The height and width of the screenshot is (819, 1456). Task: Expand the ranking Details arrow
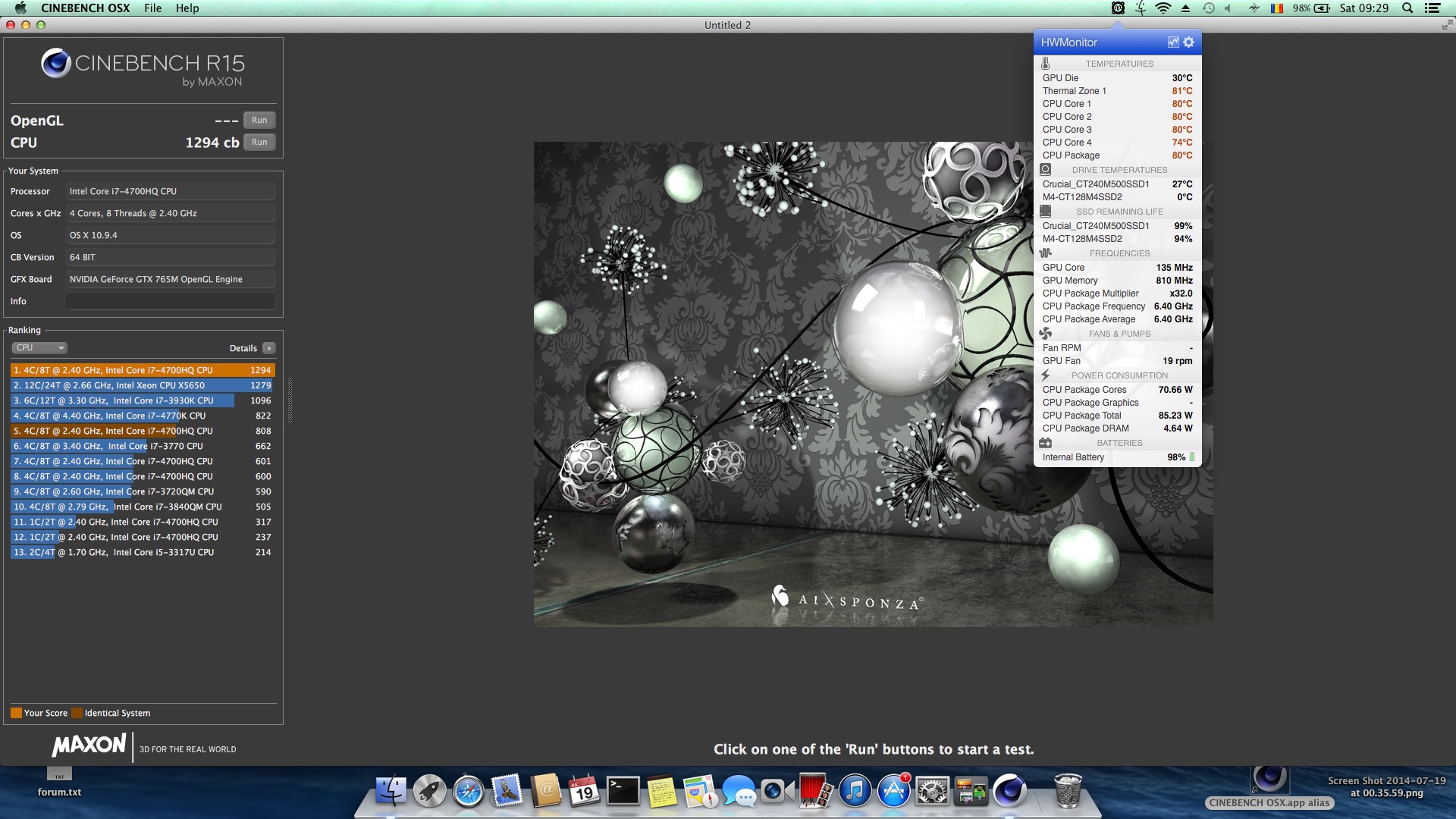tap(269, 348)
